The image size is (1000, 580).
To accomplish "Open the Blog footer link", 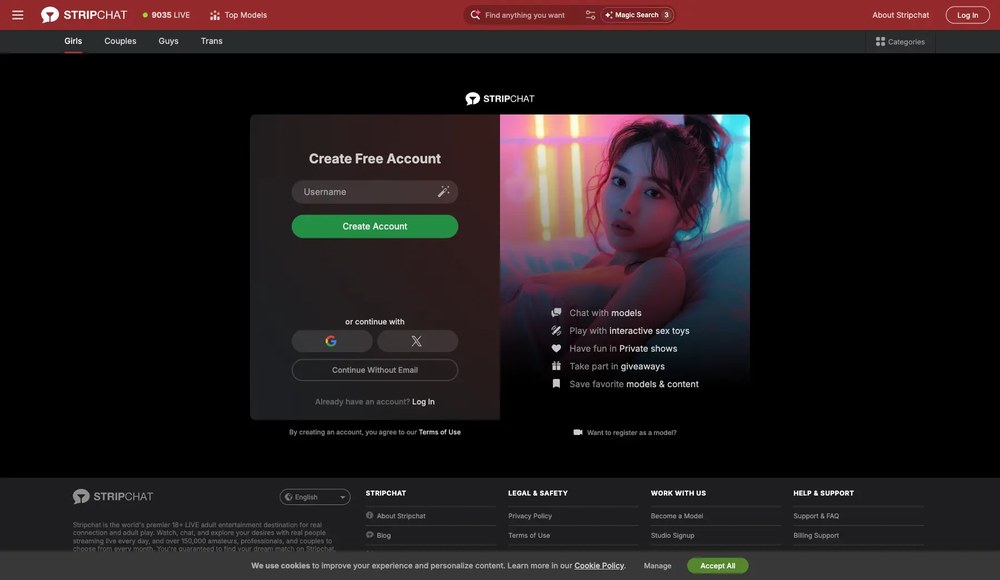I will (x=383, y=535).
